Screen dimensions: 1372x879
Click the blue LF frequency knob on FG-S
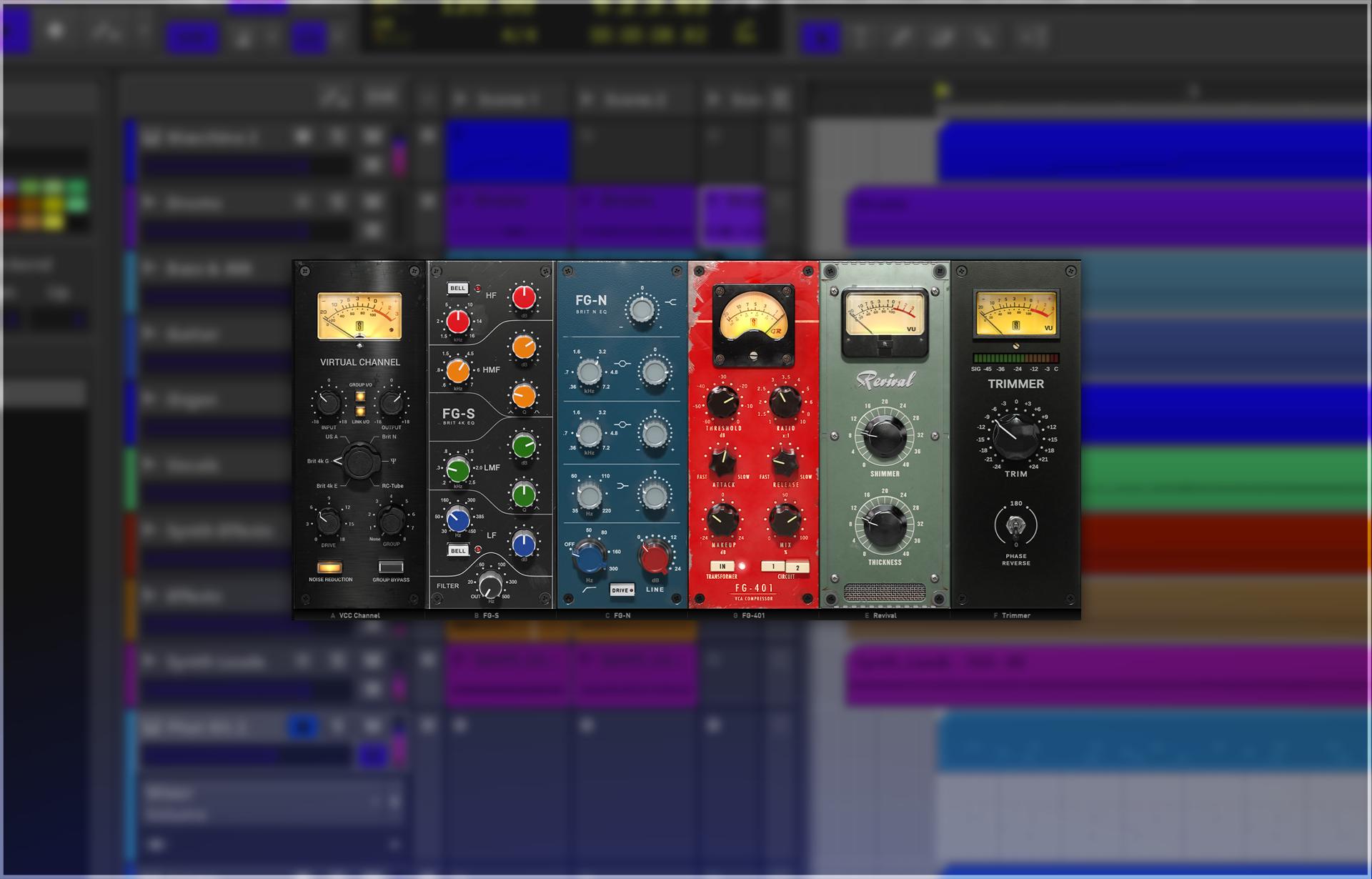(458, 520)
